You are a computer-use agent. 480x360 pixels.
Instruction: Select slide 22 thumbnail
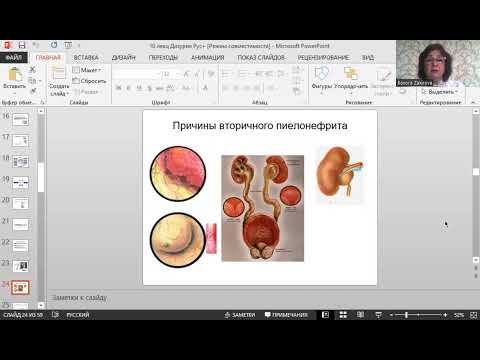pyautogui.click(x=20, y=245)
